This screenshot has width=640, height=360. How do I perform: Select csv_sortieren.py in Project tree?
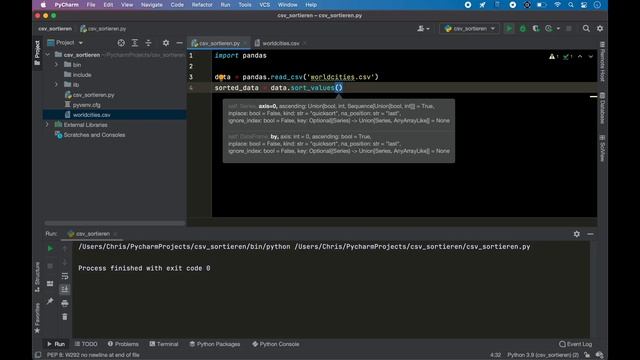coord(93,95)
